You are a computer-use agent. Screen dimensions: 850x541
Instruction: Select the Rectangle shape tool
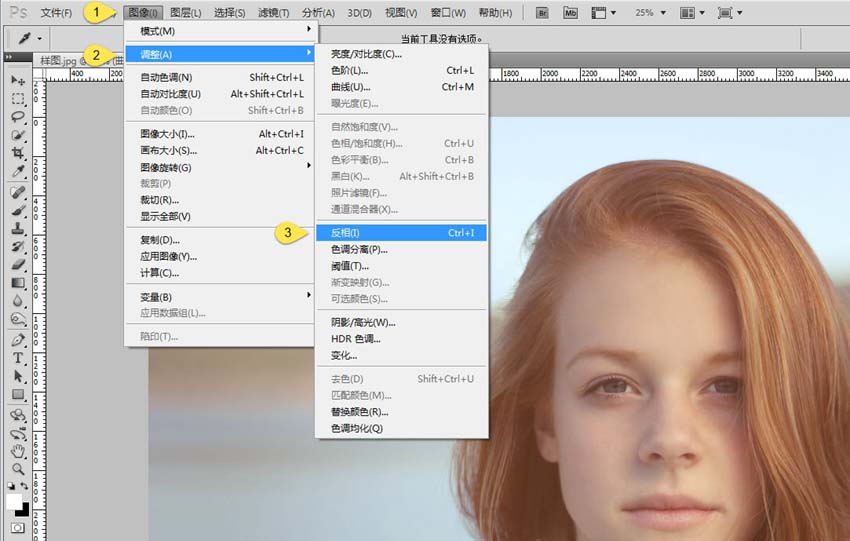(18, 395)
